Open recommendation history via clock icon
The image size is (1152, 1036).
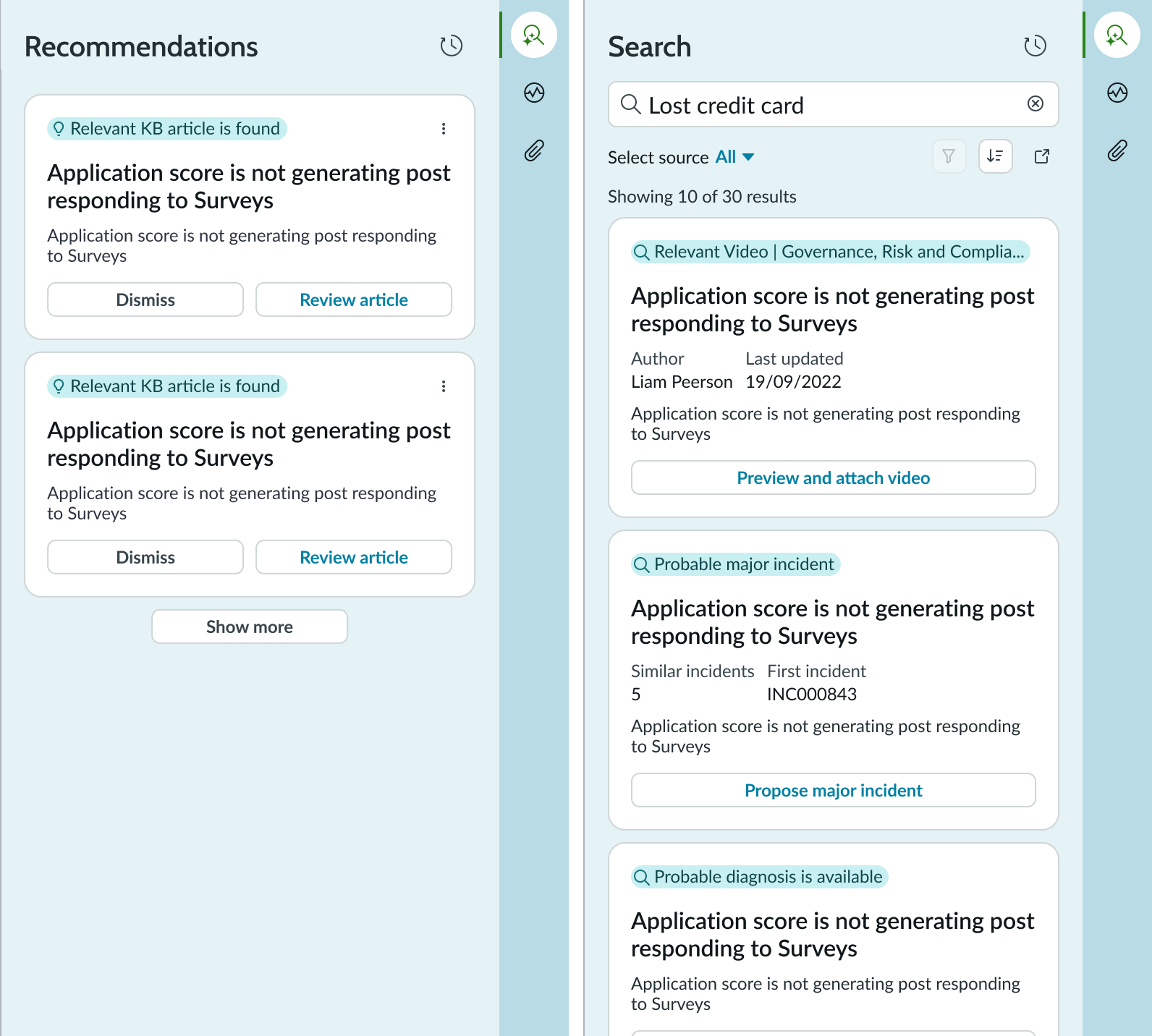[451, 45]
